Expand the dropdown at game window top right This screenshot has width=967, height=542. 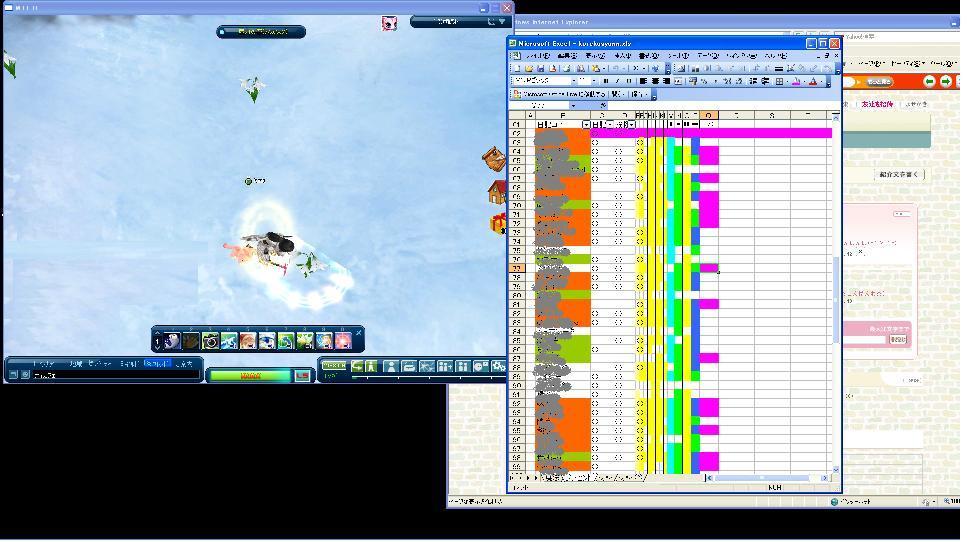point(502,22)
